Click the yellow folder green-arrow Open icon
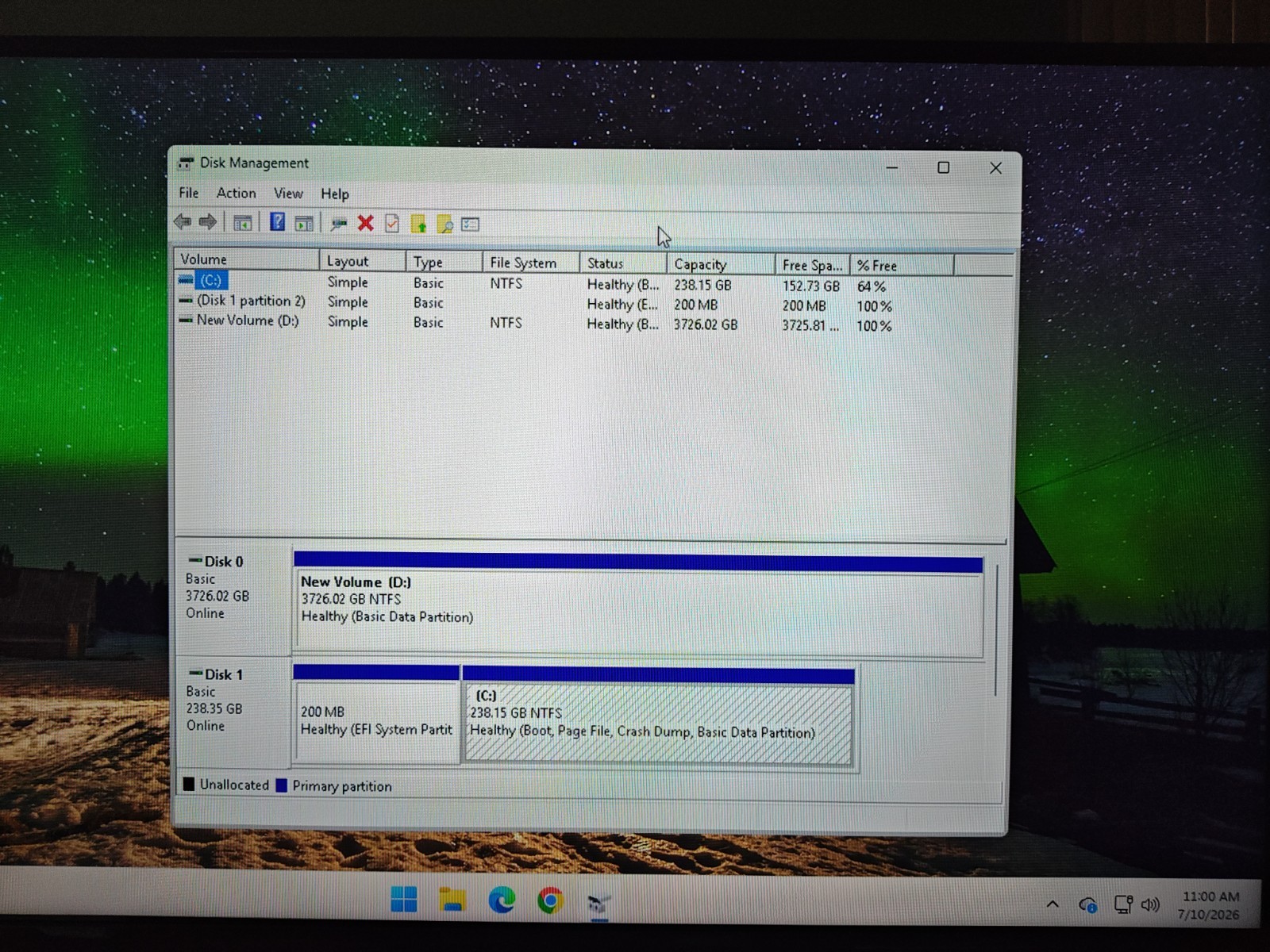The width and height of the screenshot is (1270, 952). [418, 224]
